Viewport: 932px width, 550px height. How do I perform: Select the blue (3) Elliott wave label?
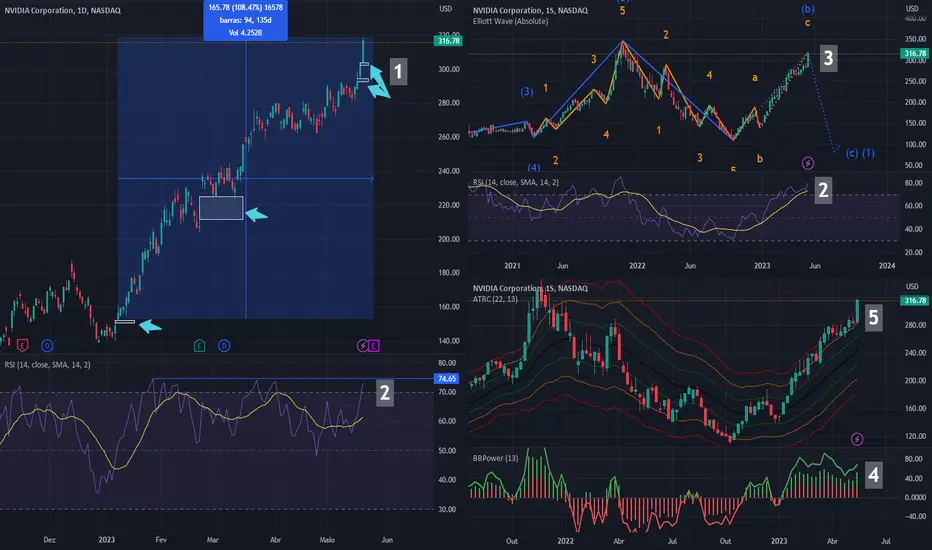527,92
